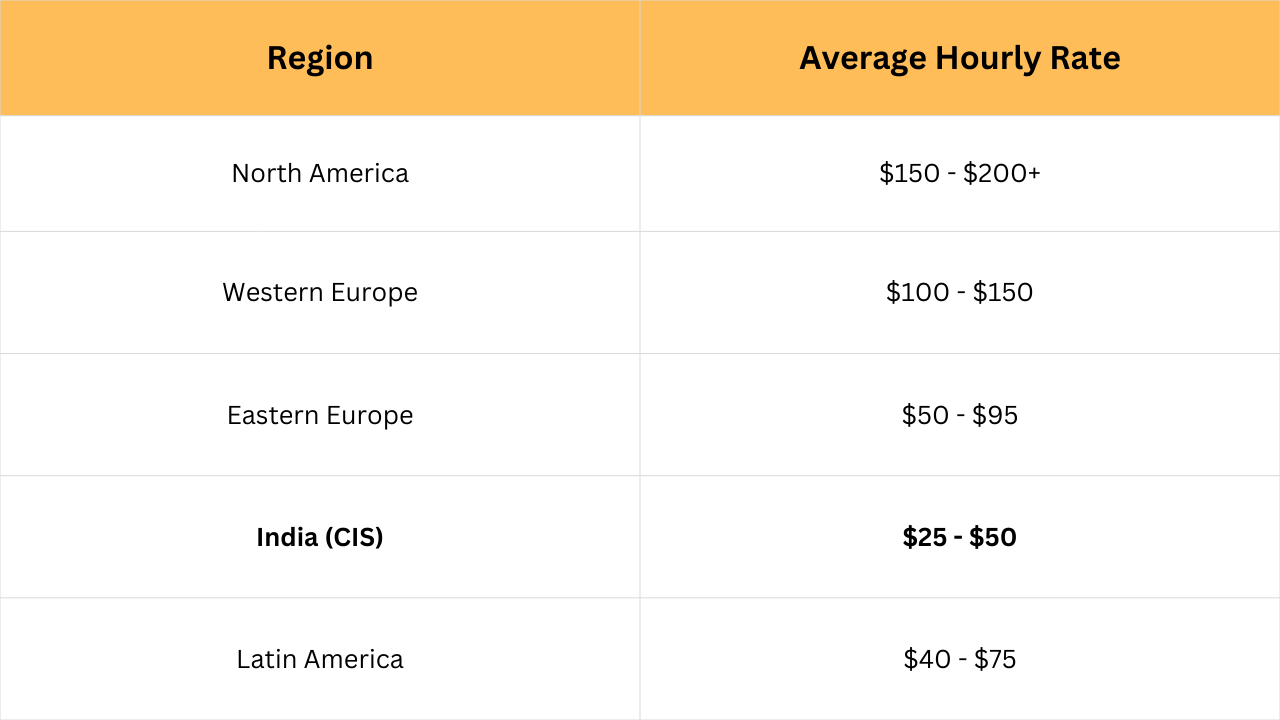
Task: Select the bold $25 - $50 cell
Action: click(x=960, y=537)
